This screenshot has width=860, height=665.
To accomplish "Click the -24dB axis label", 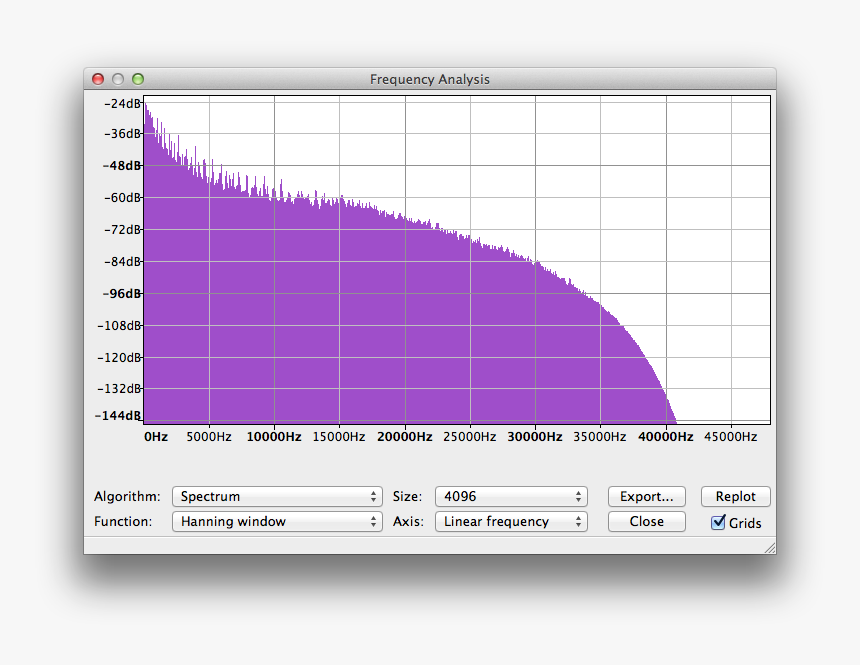I will point(123,103).
